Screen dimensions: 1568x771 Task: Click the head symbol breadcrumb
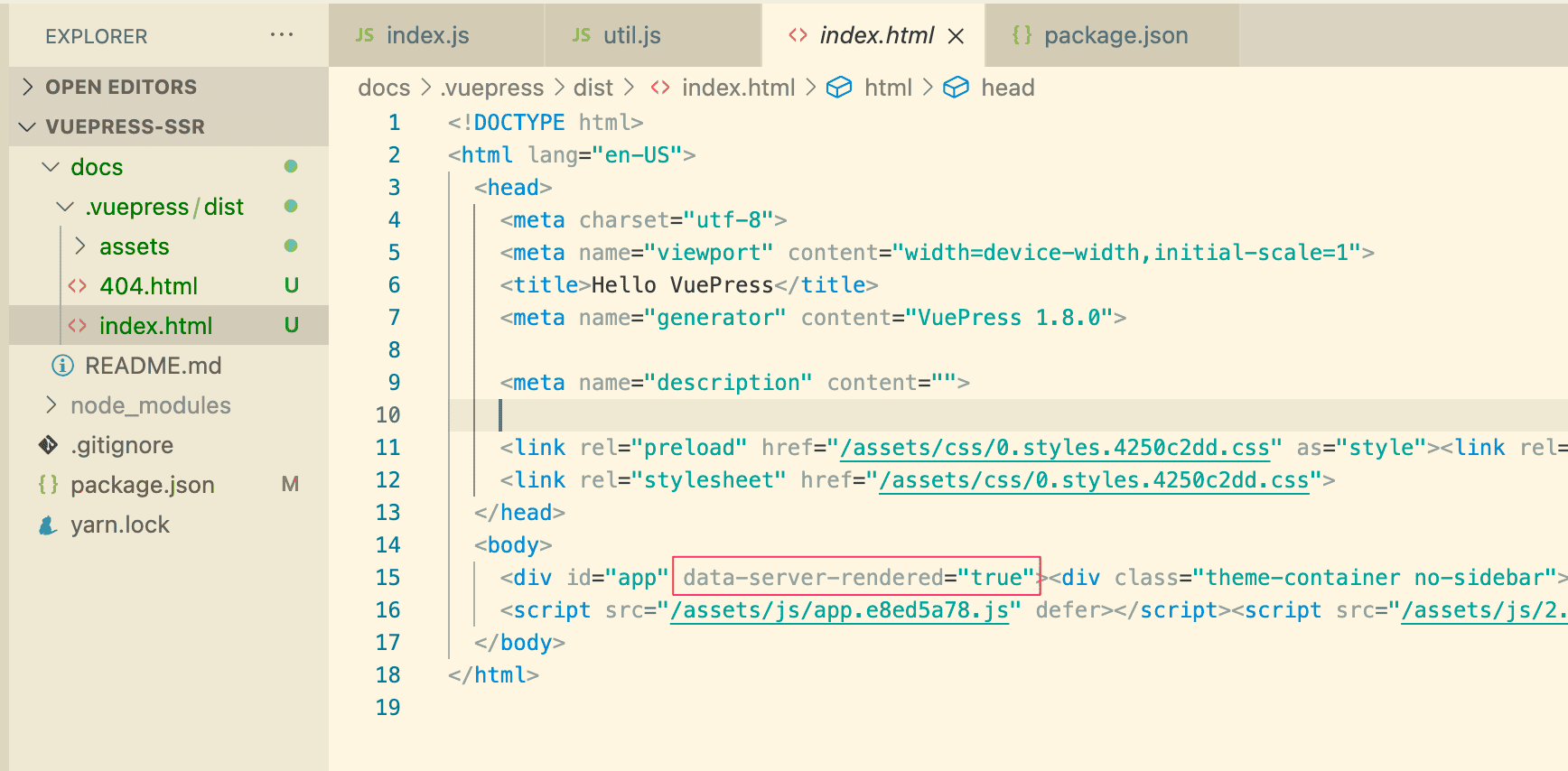pos(1008,88)
